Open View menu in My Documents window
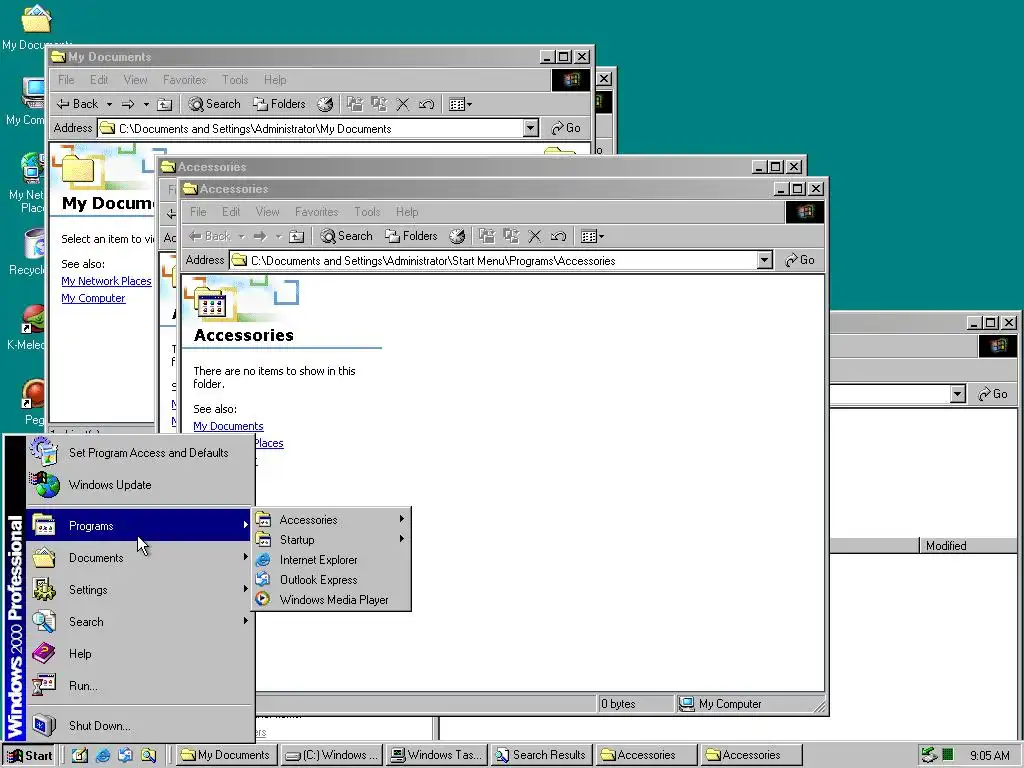The image size is (1024, 768). (x=135, y=80)
